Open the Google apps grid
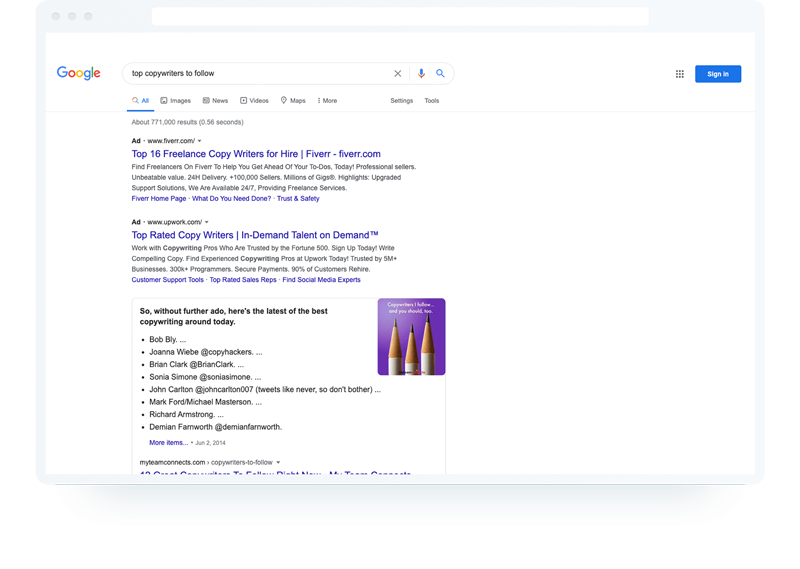Image resolution: width=800 pixels, height=569 pixels. click(x=680, y=74)
